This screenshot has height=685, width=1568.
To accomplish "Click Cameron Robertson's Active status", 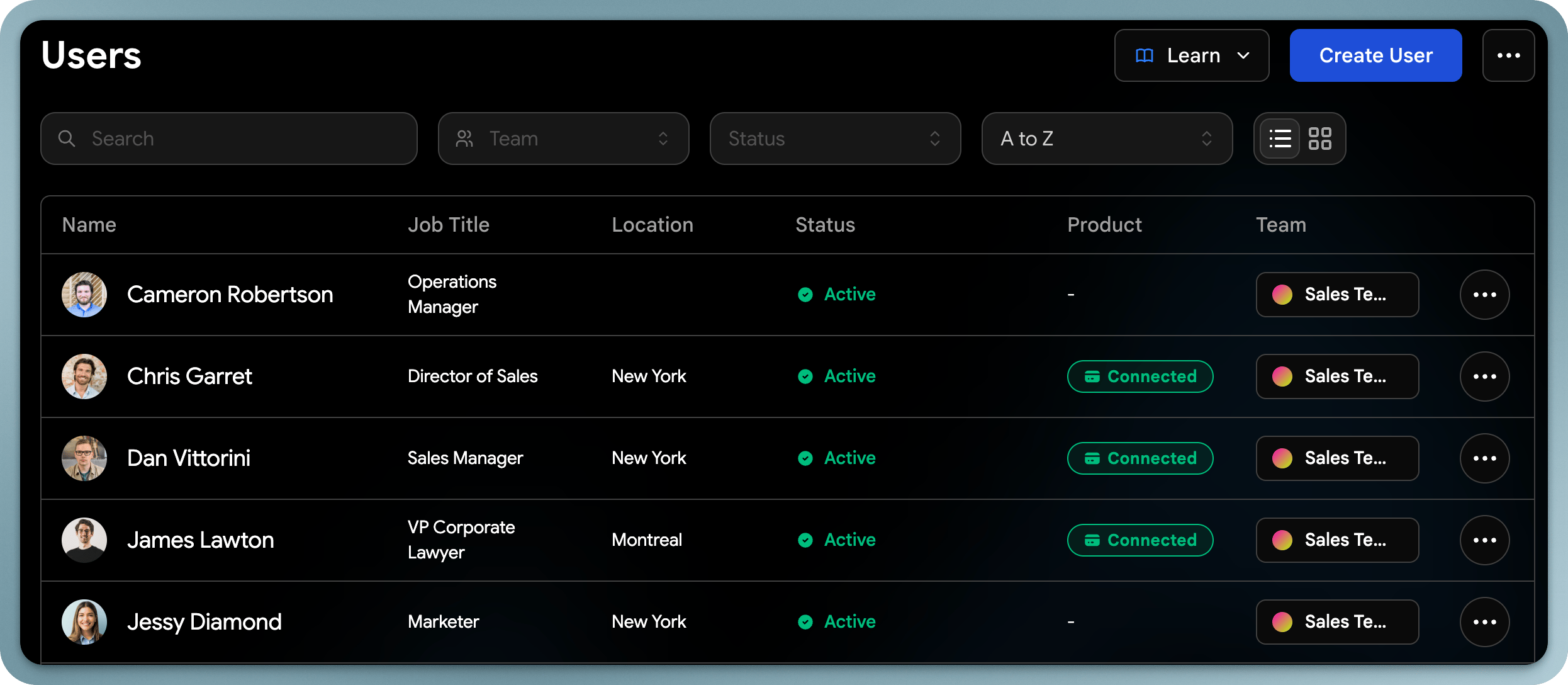I will coord(836,295).
